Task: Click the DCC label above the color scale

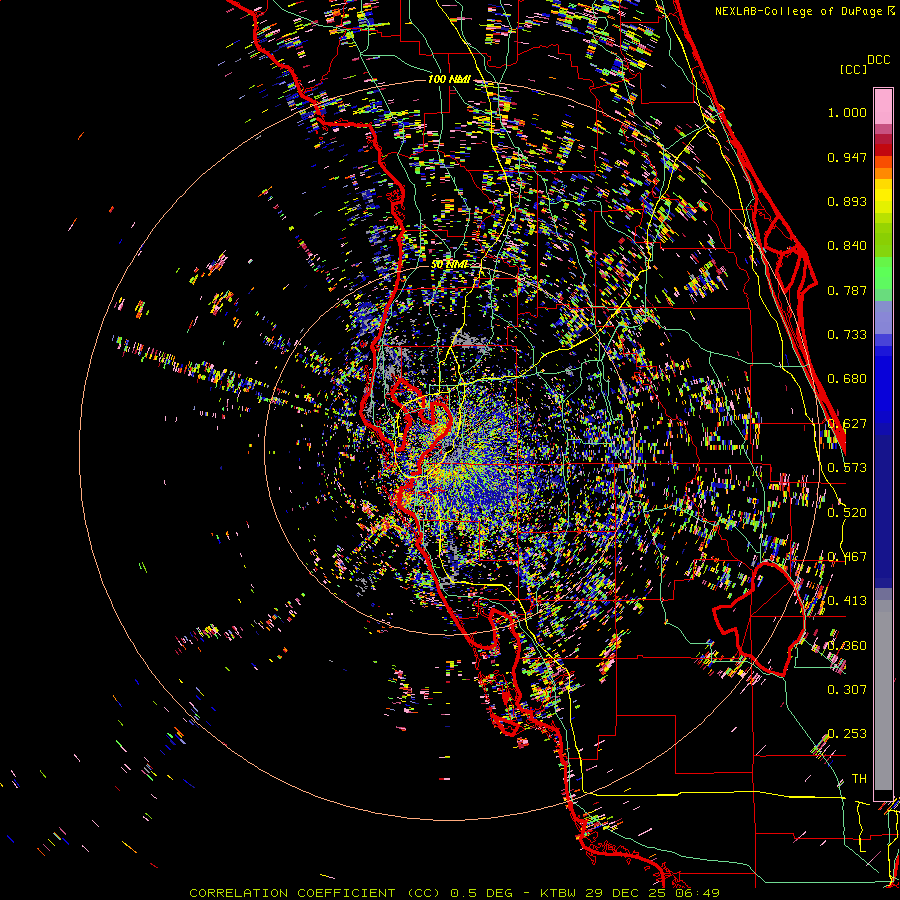Action: 879,60
